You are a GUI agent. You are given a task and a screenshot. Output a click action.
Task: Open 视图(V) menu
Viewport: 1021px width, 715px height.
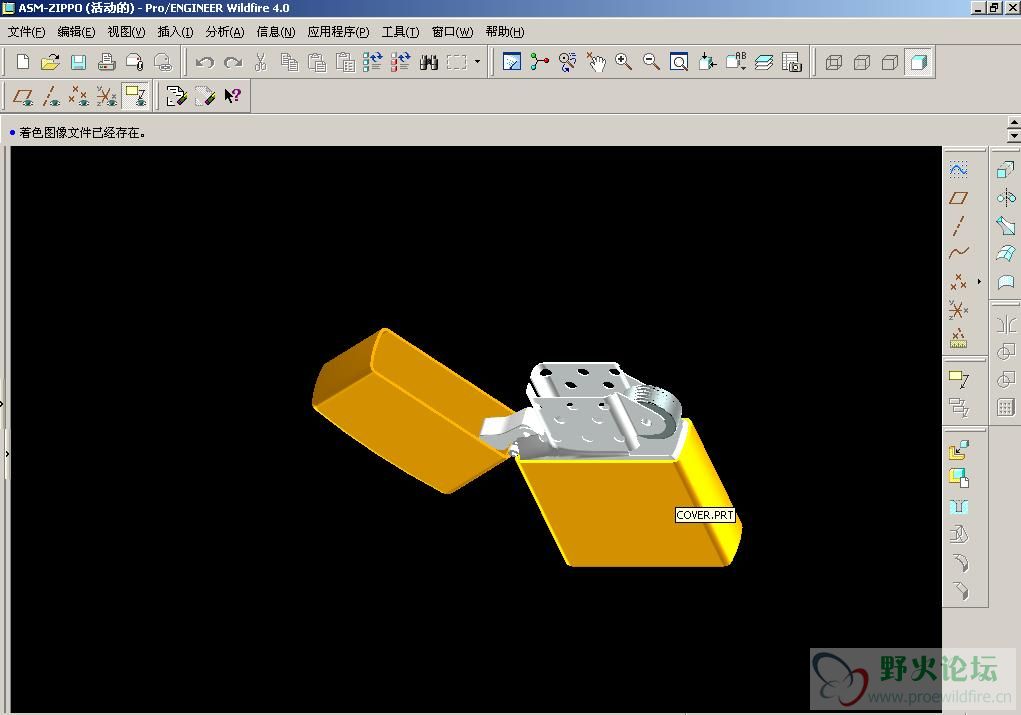coord(126,32)
